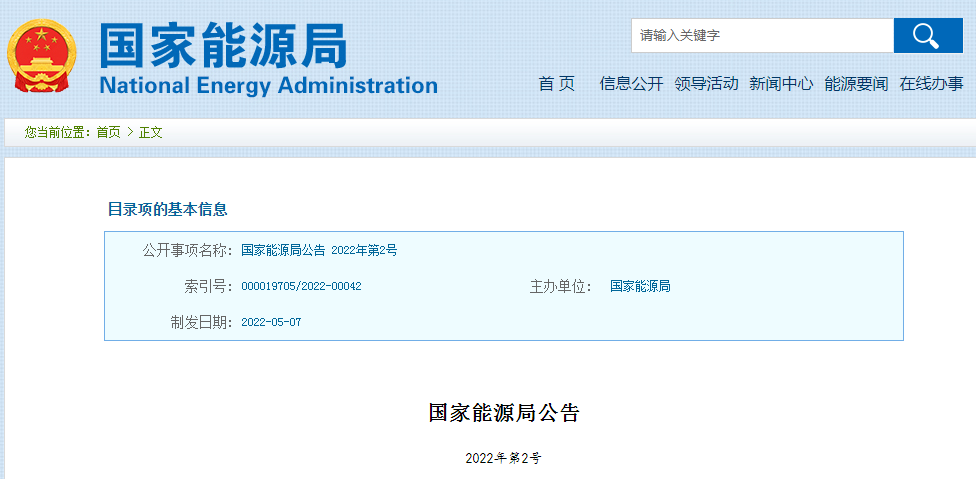The height and width of the screenshot is (479, 976).
Task: Select 新闻中心 in the navigation bar
Action: point(781,84)
